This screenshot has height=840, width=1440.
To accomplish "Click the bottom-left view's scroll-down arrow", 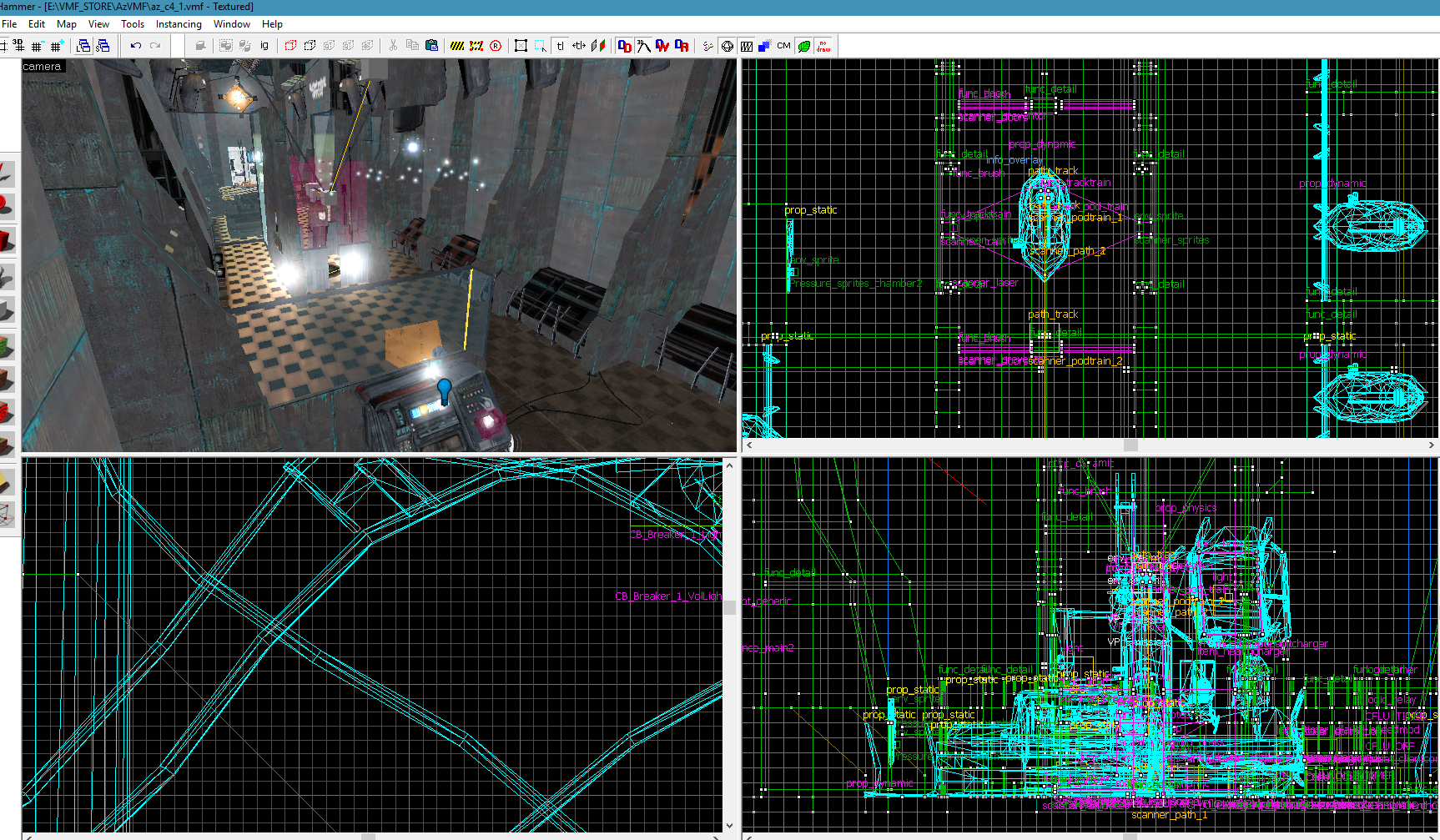I will (x=730, y=826).
